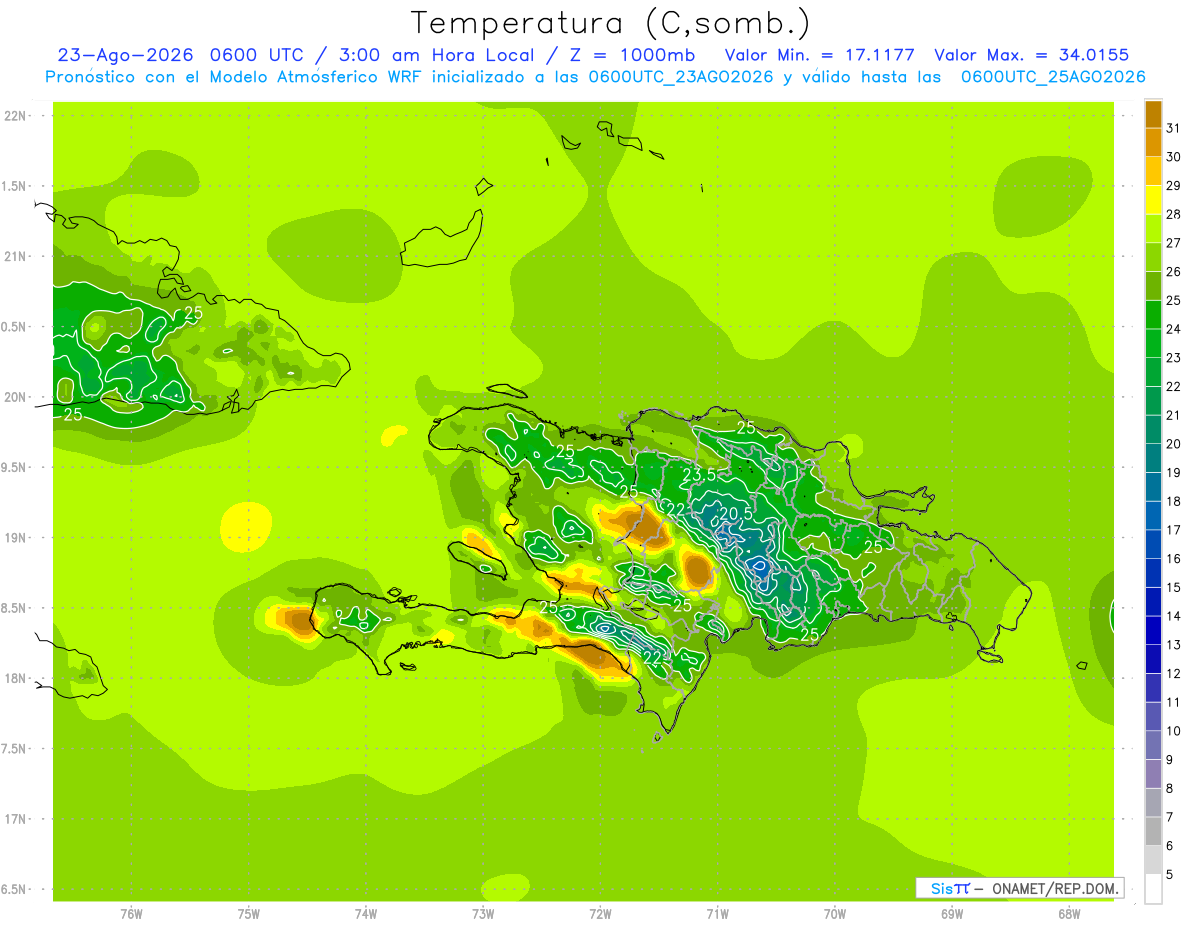Pick the yellow swatch between 28 and 29
The height and width of the screenshot is (927, 1200).
click(x=1153, y=199)
